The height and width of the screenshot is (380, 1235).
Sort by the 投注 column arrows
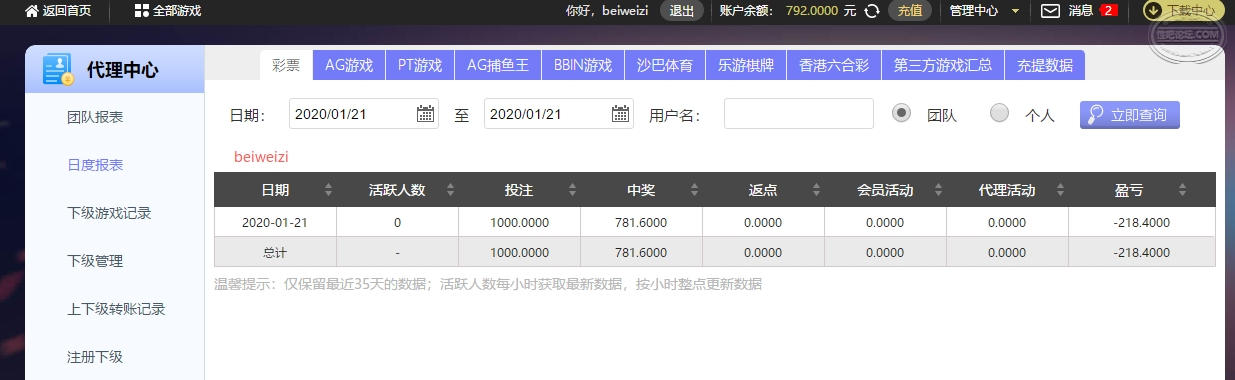[572, 190]
